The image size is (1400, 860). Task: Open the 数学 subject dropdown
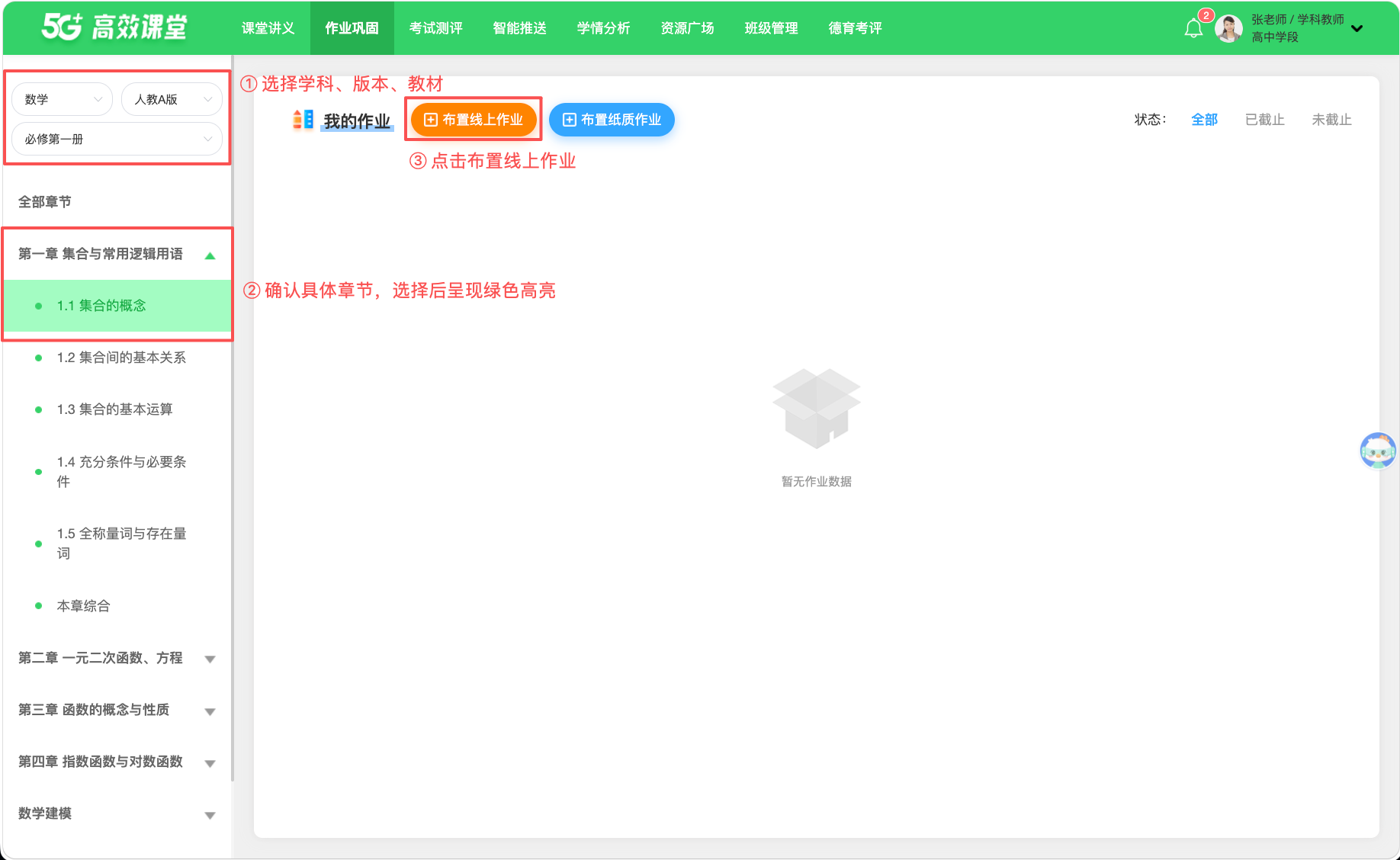pos(63,99)
